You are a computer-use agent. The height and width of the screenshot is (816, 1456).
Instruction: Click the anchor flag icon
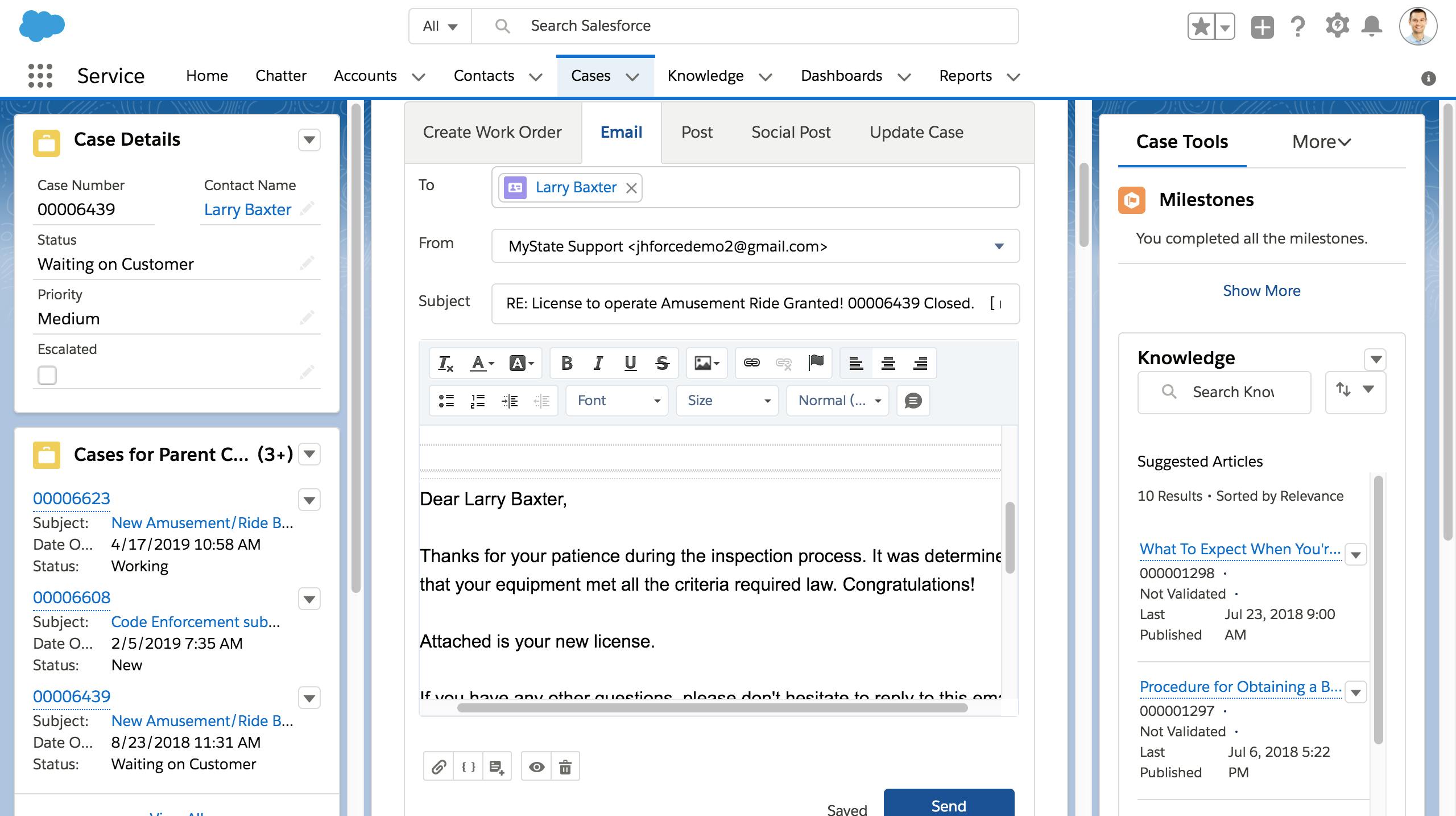[x=816, y=363]
